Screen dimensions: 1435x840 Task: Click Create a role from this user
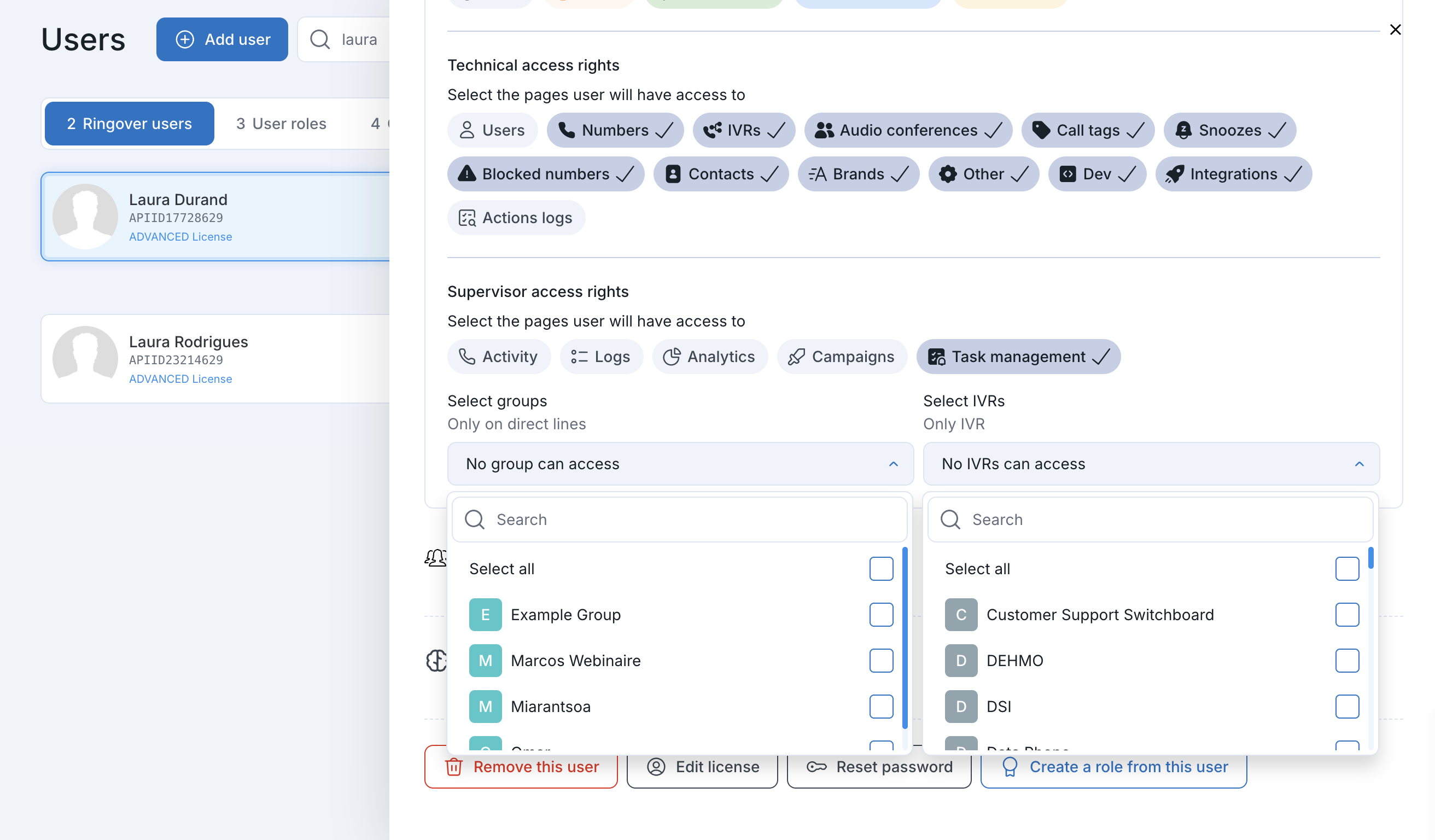click(1114, 767)
